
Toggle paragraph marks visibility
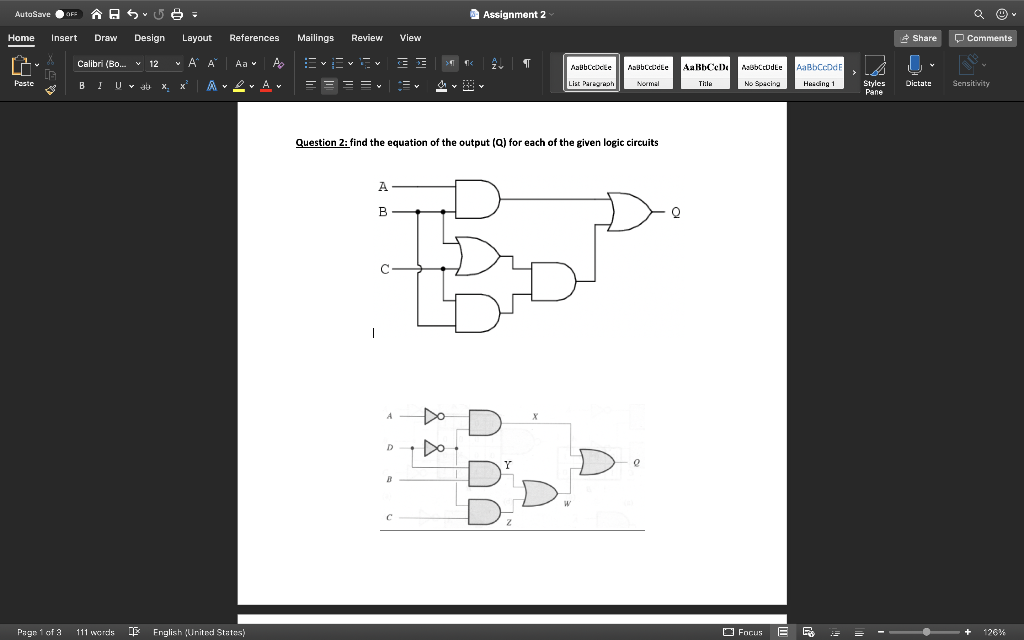(527, 63)
